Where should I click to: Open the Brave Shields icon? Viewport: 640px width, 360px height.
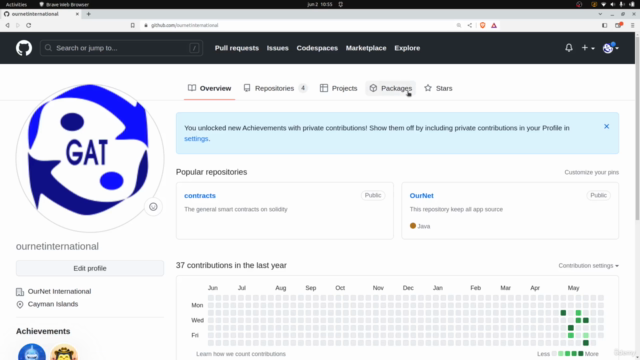(482, 25)
